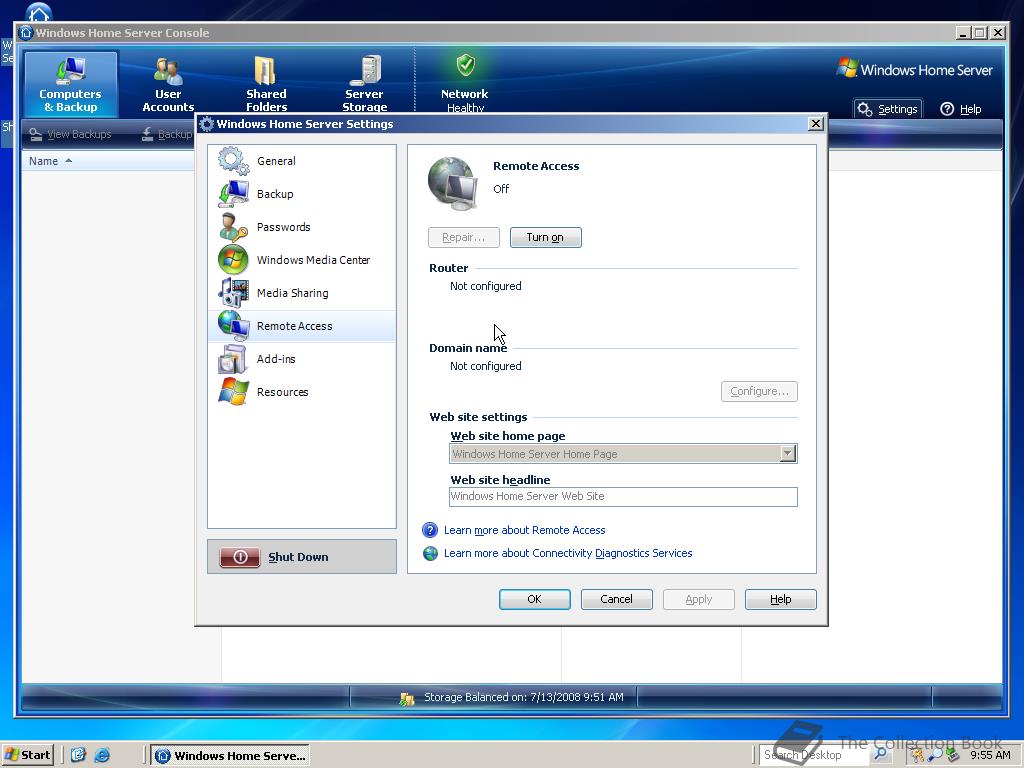Open Help from dialog bottom buttons

(x=780, y=599)
